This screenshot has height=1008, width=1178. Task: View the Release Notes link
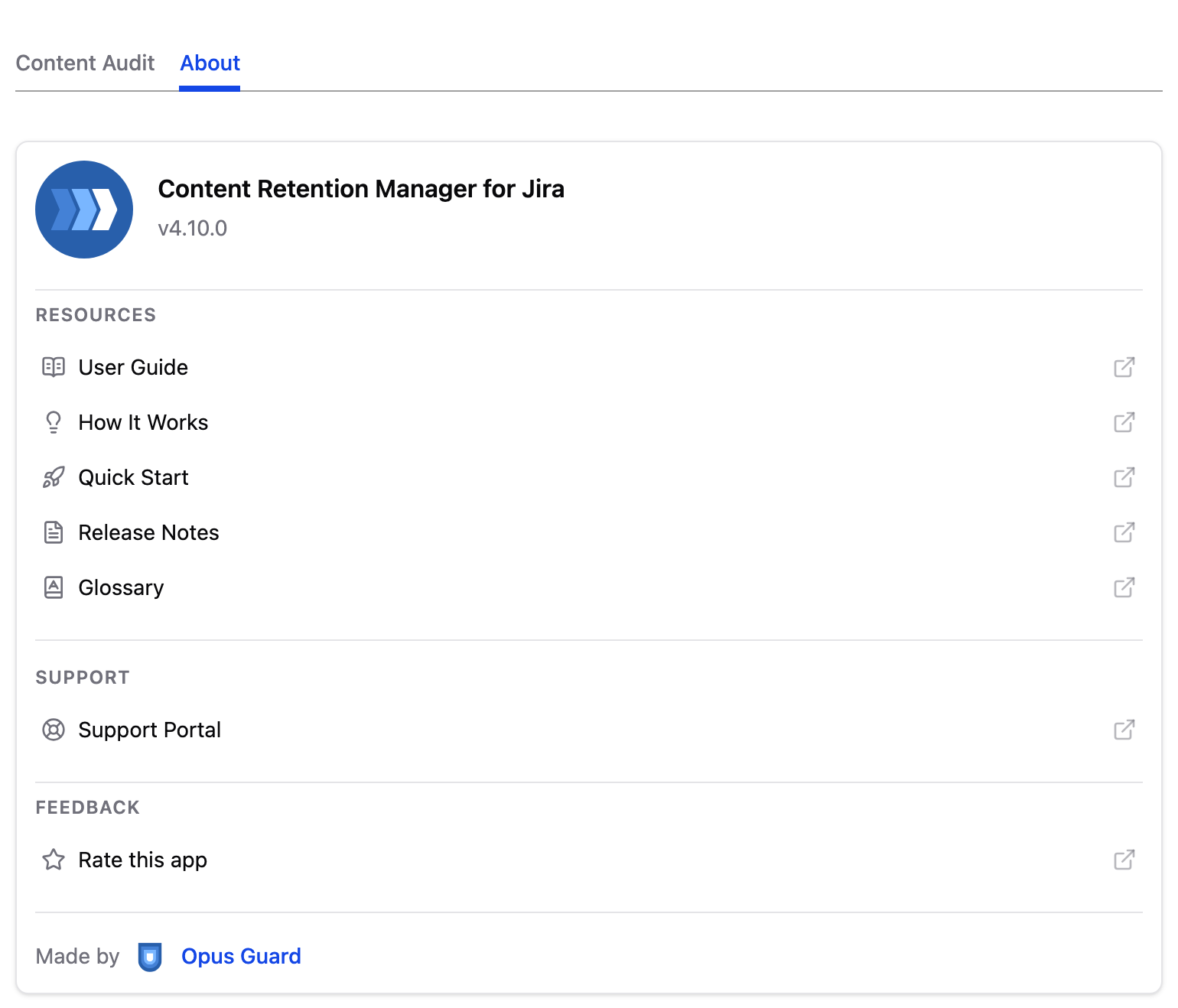coord(148,532)
